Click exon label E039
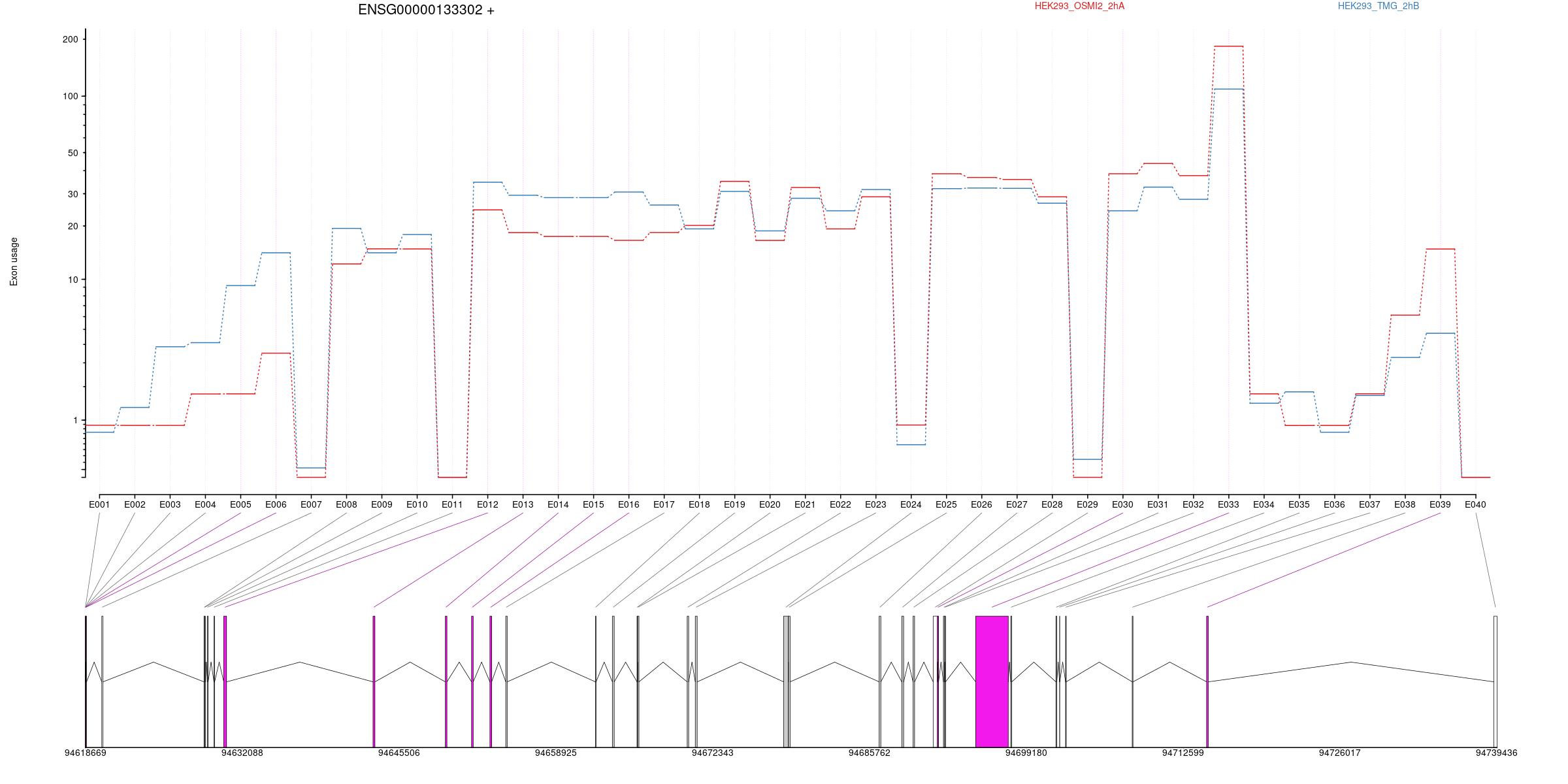 1440,504
